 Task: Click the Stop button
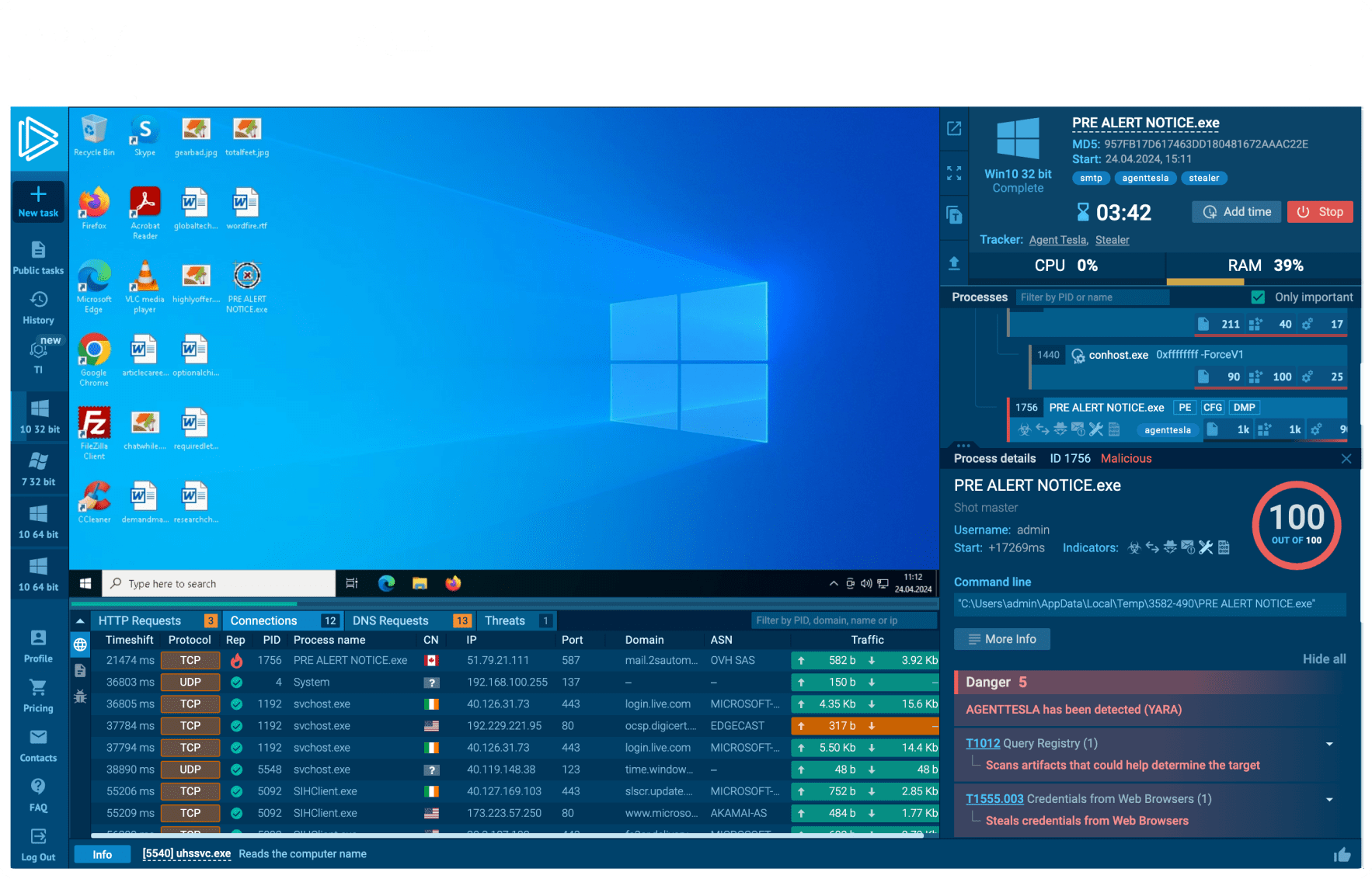pos(1320,212)
